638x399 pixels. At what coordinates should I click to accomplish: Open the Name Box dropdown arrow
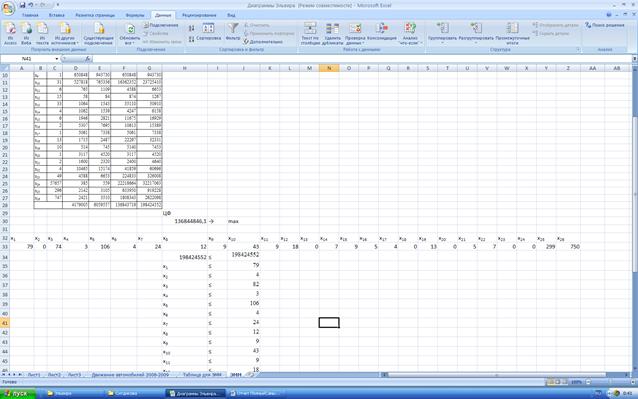(57, 59)
